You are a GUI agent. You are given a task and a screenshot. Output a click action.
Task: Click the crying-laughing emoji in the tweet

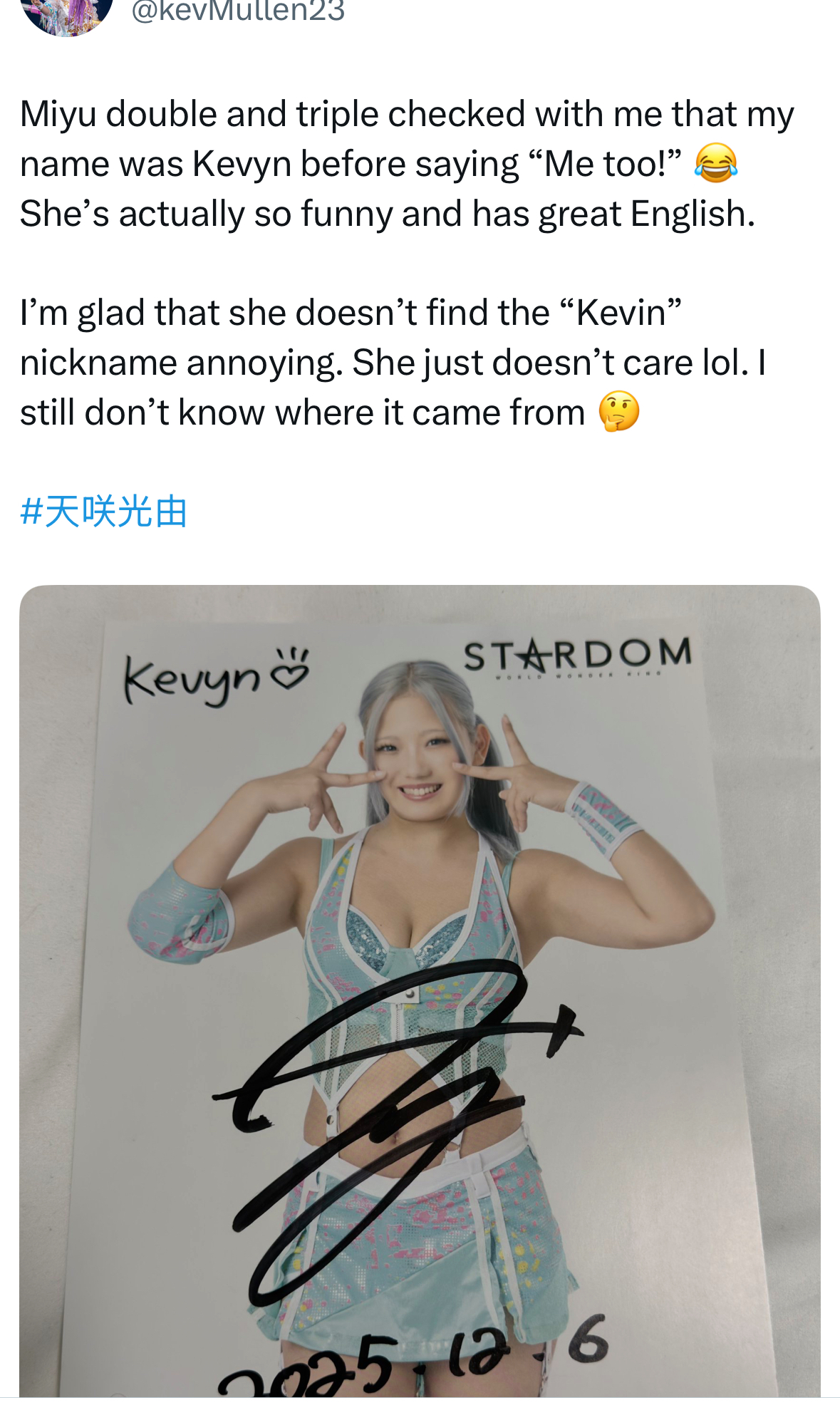tap(715, 163)
